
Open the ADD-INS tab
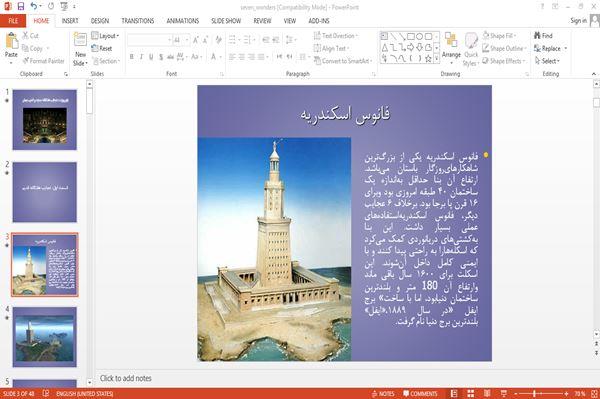click(319, 21)
